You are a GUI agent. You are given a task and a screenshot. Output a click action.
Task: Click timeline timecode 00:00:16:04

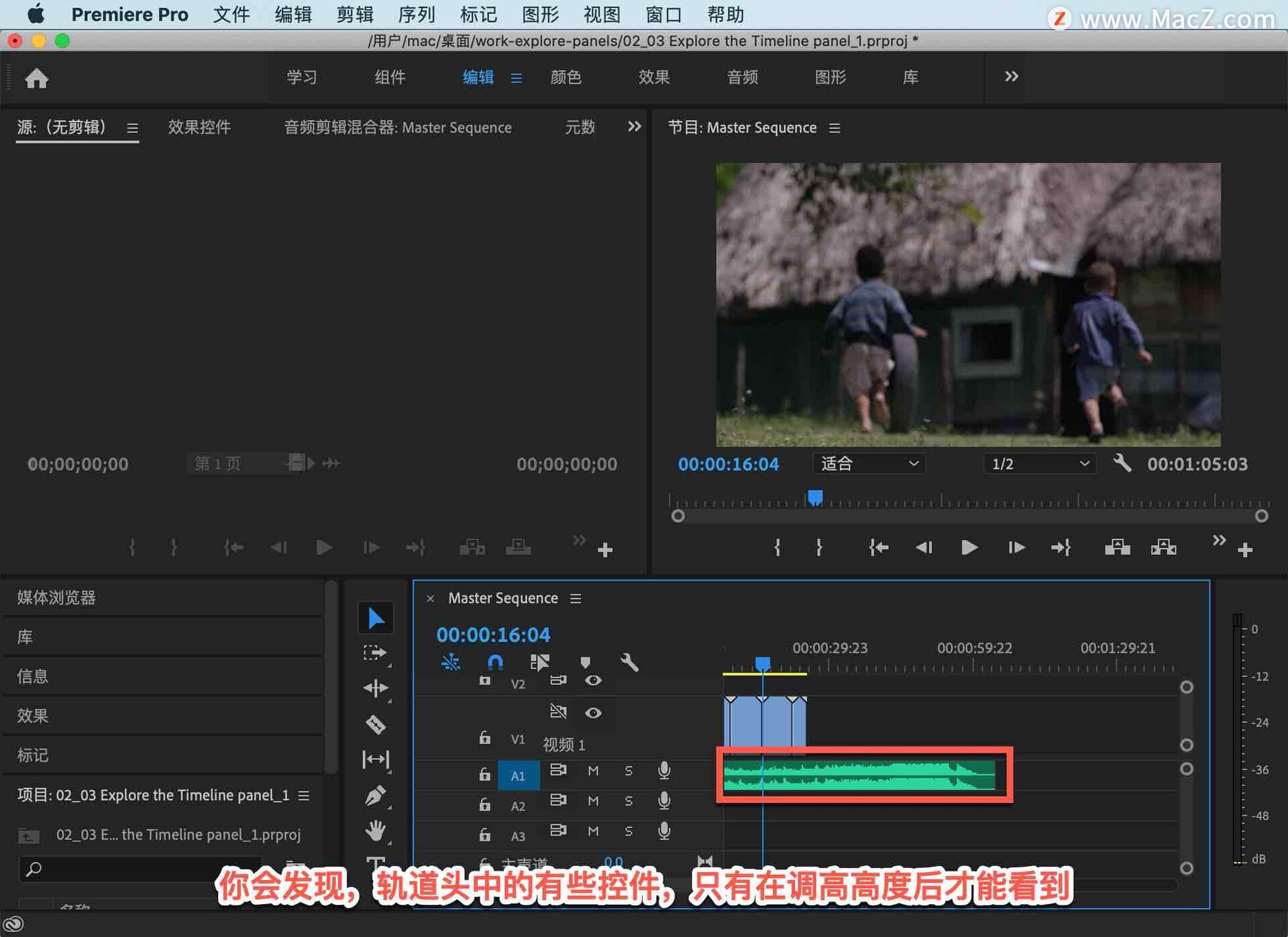click(493, 635)
